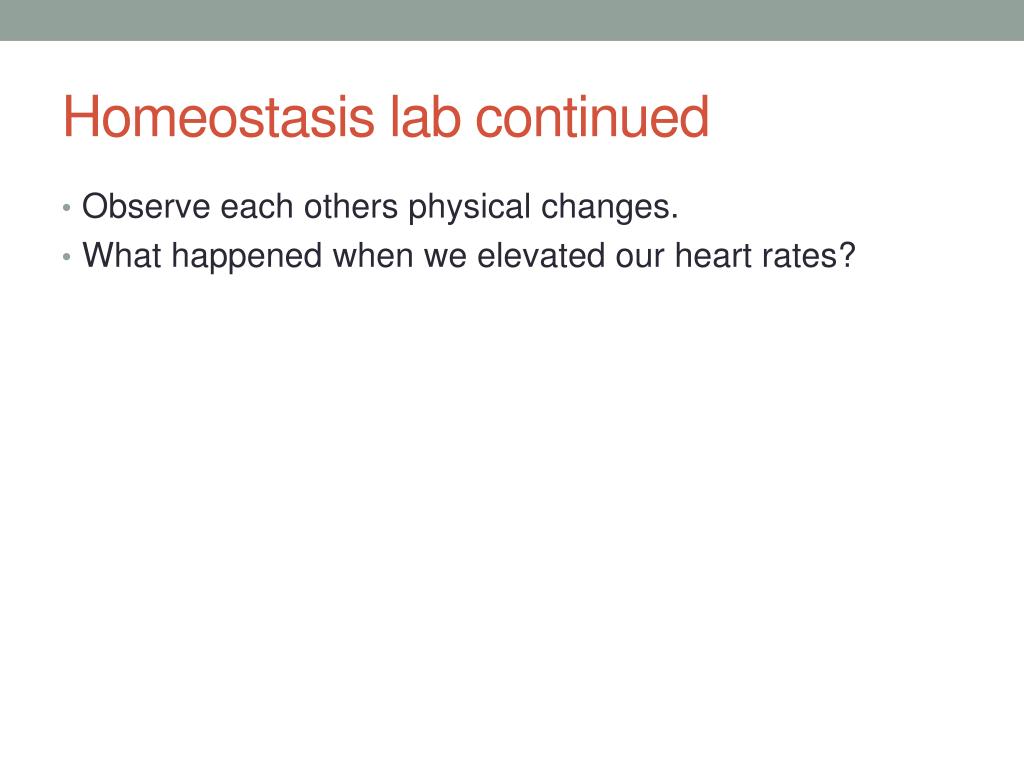The width and height of the screenshot is (1024, 768).
Task: Click the bullet dot before 'What happened'
Action: pyautogui.click(x=67, y=257)
